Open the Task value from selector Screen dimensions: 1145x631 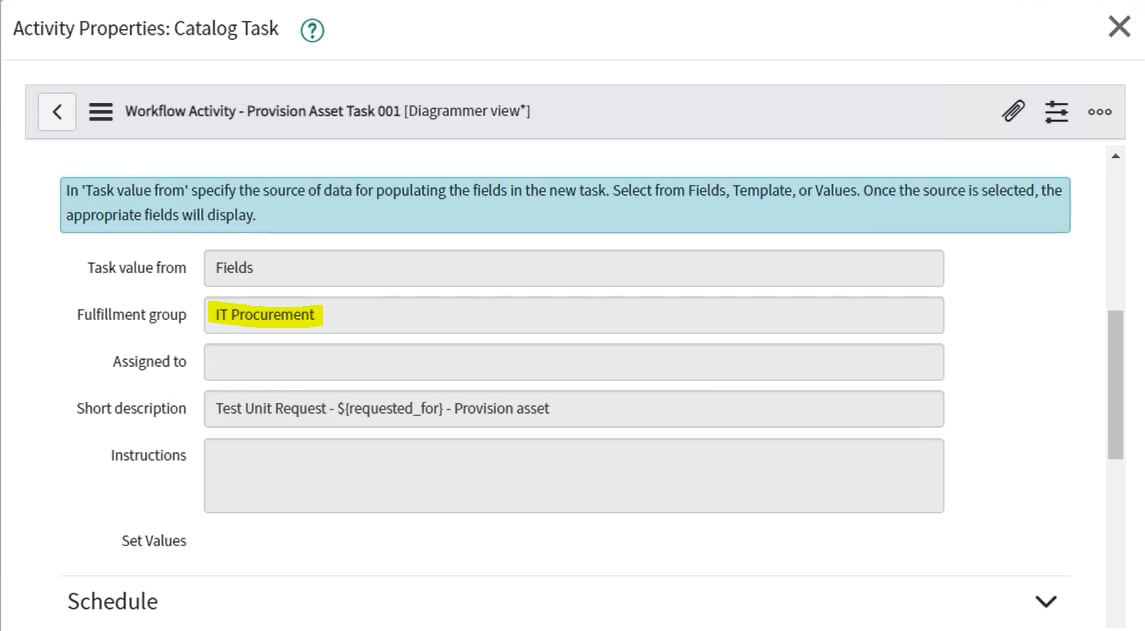click(574, 267)
